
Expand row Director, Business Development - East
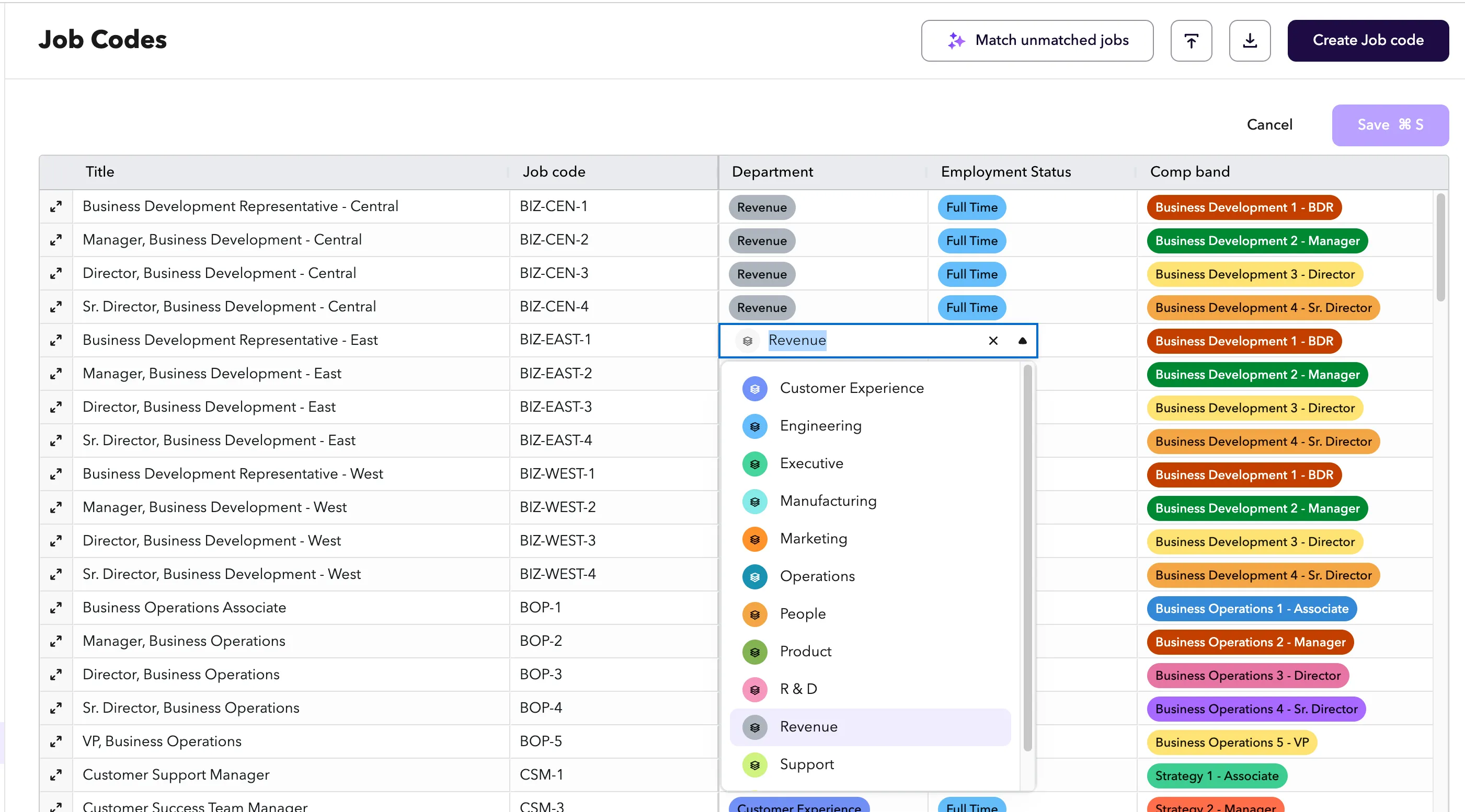coord(56,408)
